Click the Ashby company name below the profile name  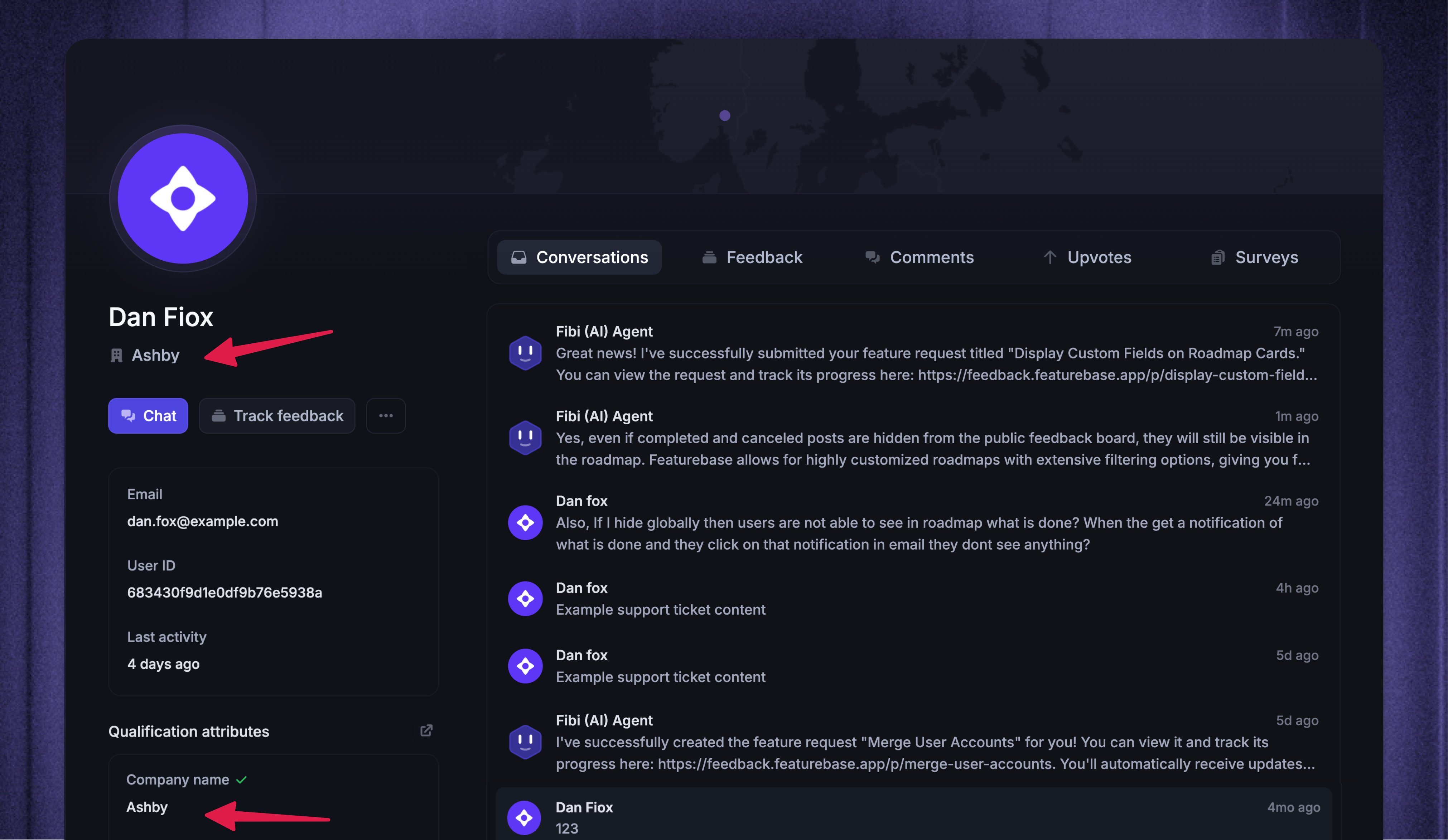156,355
